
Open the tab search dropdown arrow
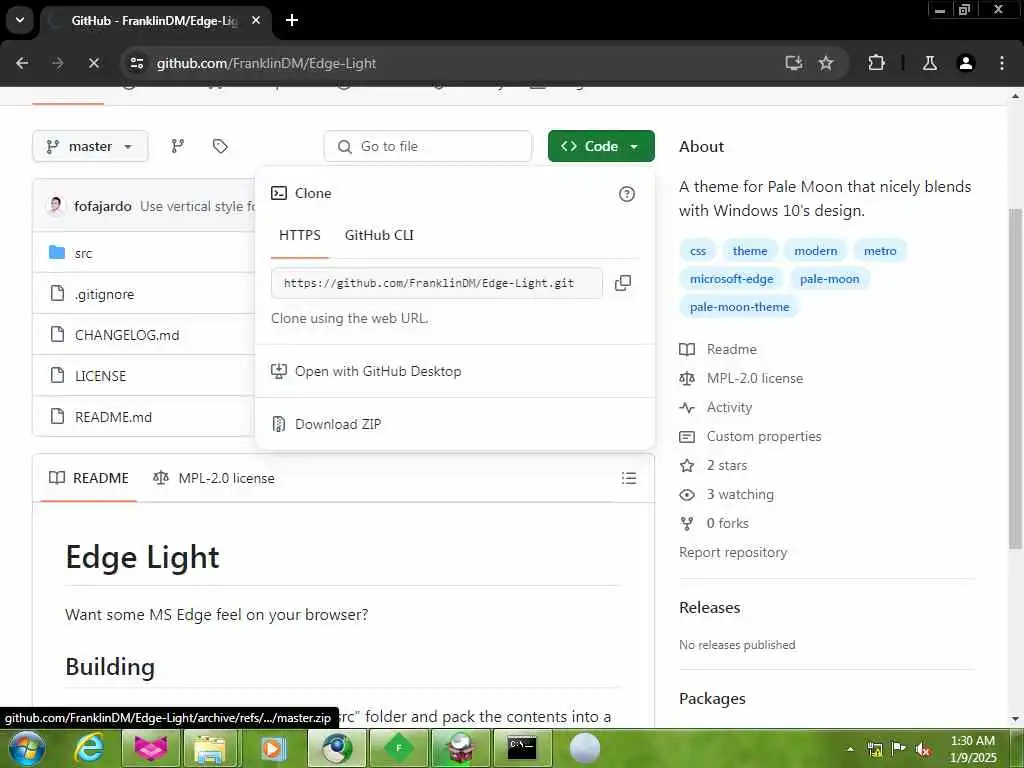(x=20, y=20)
